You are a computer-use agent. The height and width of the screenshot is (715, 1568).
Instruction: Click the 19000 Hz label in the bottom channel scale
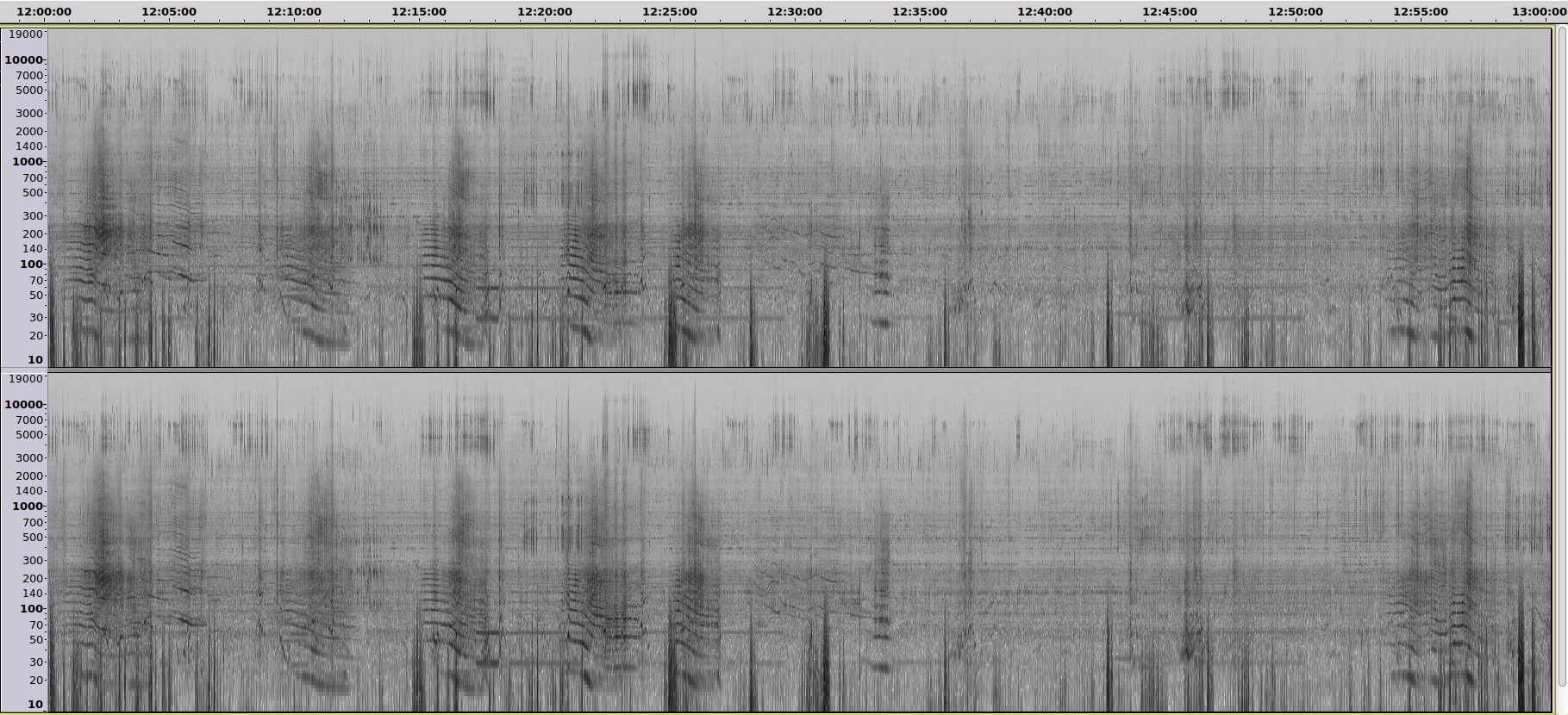[25, 379]
